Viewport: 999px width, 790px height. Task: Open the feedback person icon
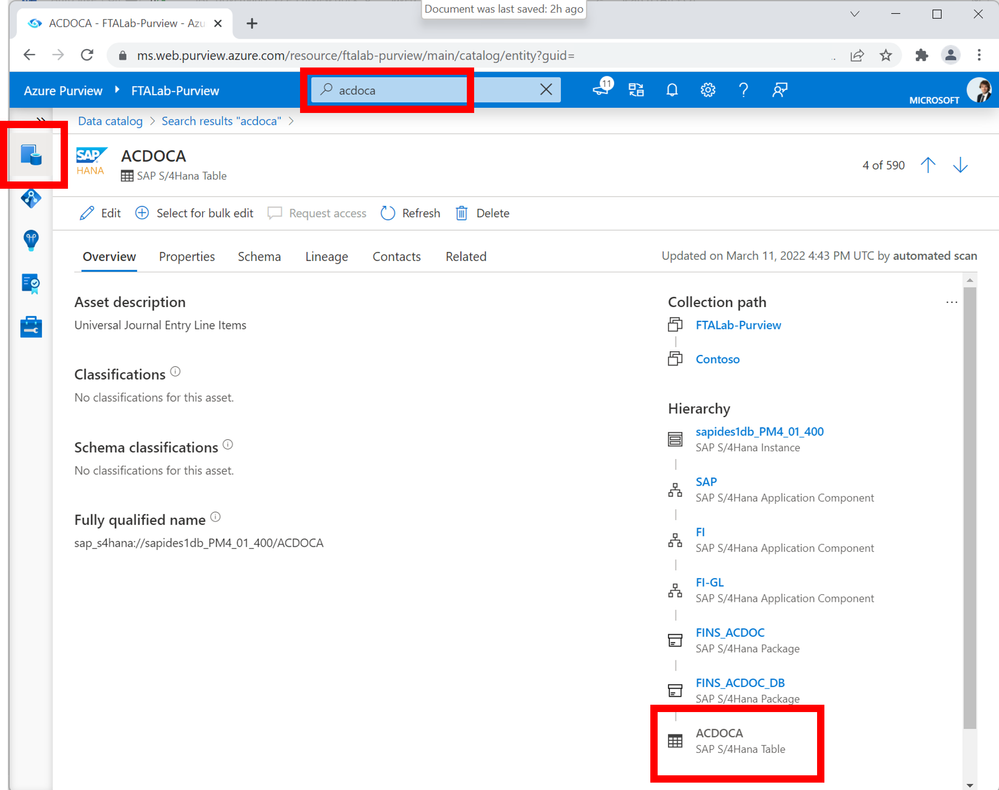pos(780,90)
